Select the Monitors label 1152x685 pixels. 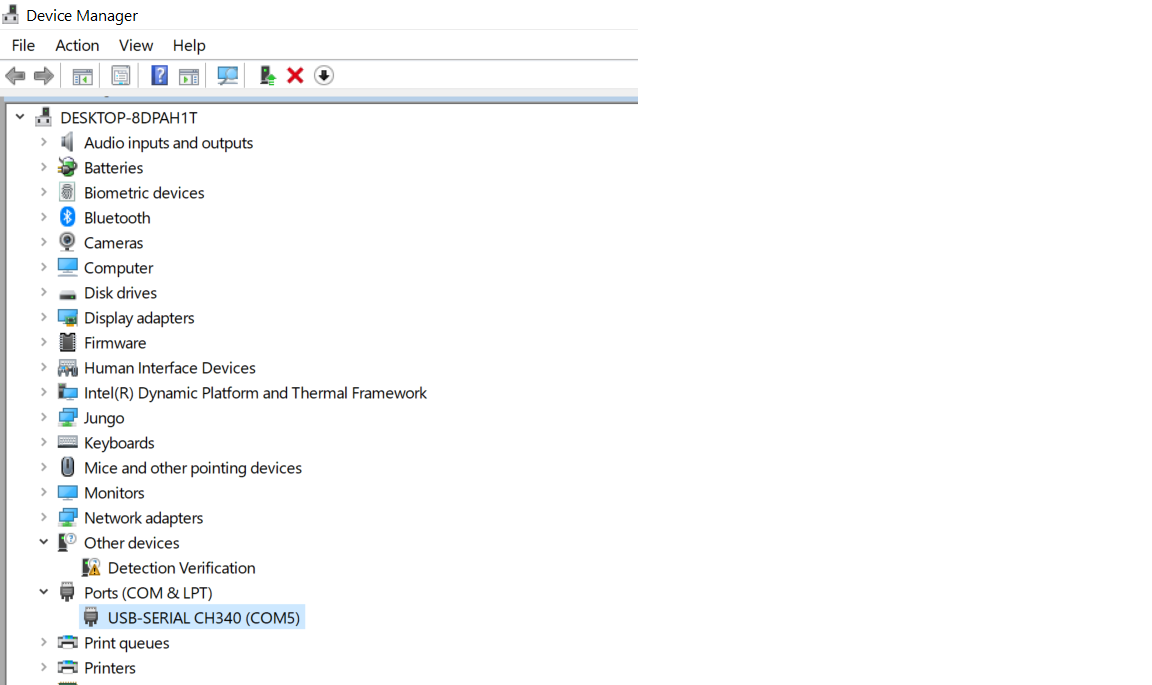114,492
